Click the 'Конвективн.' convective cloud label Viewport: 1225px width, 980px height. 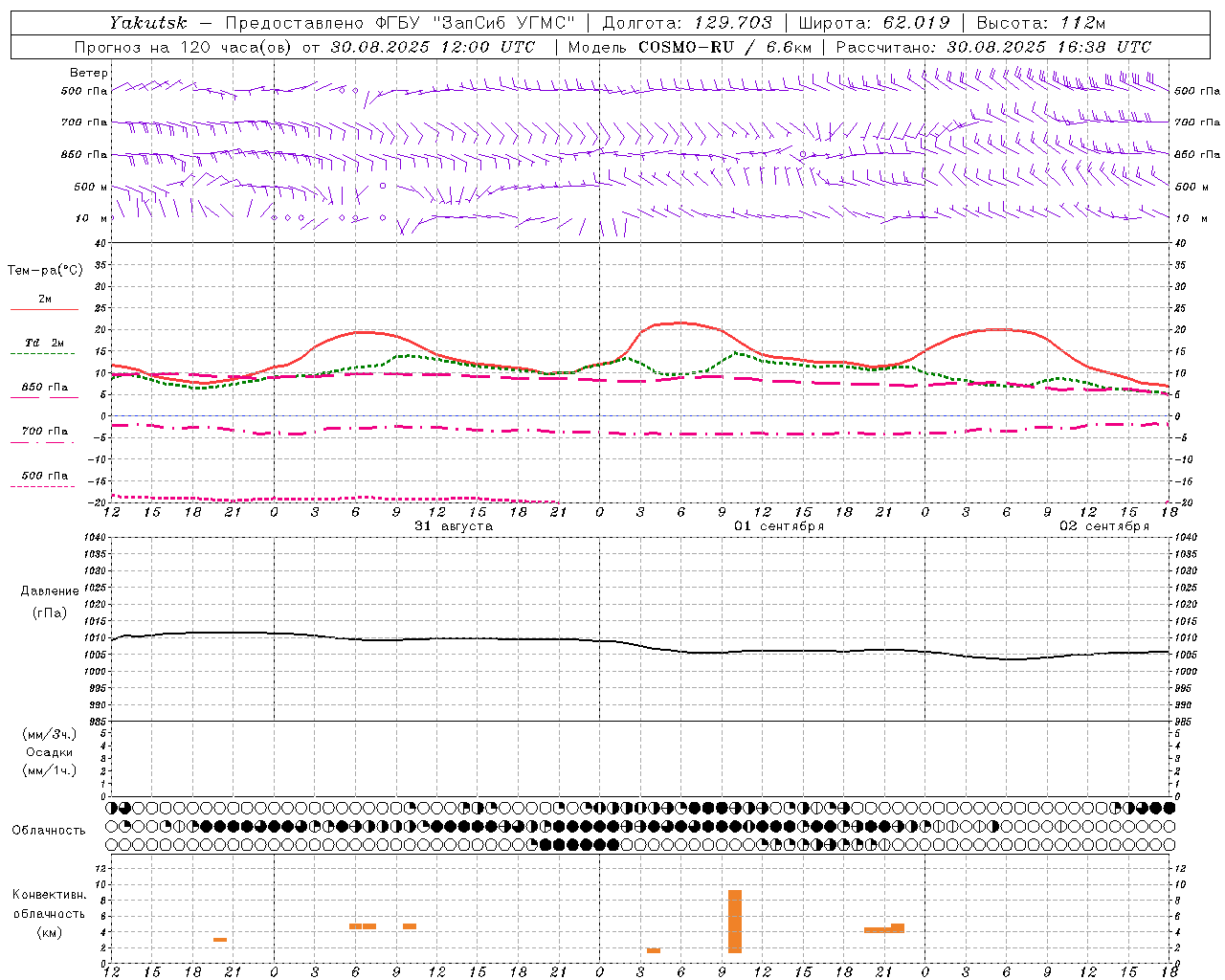click(x=50, y=895)
